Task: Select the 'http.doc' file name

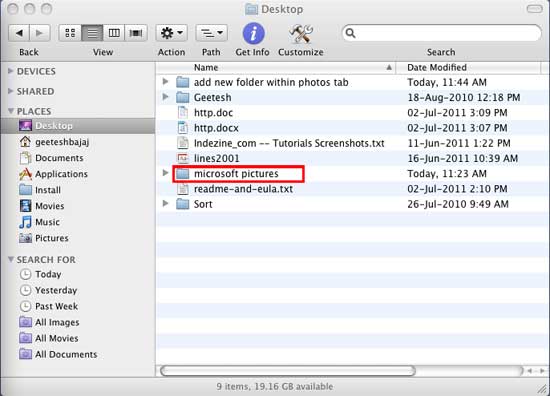Action: click(x=213, y=113)
